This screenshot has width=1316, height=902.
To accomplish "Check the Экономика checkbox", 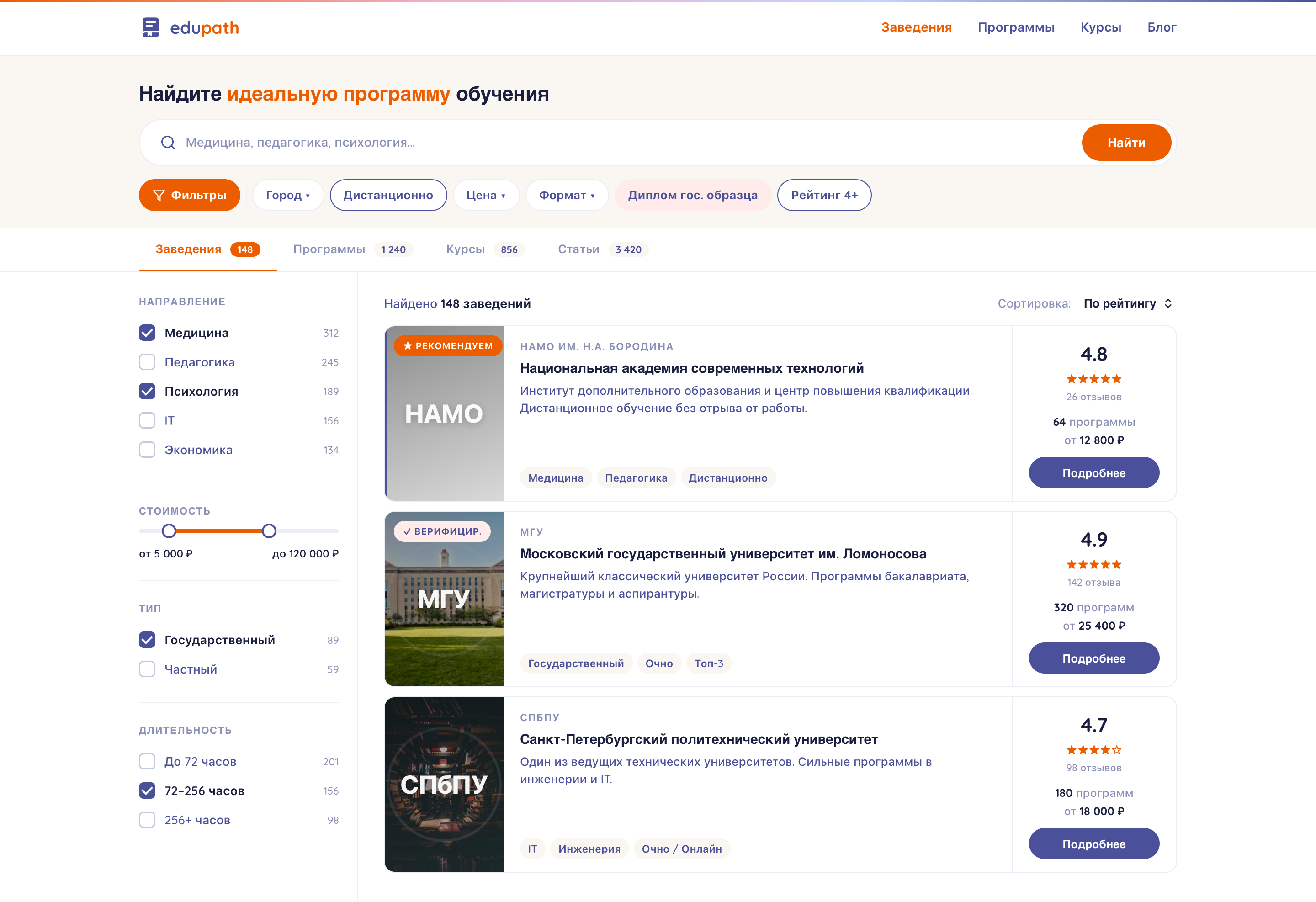I will click(x=147, y=450).
